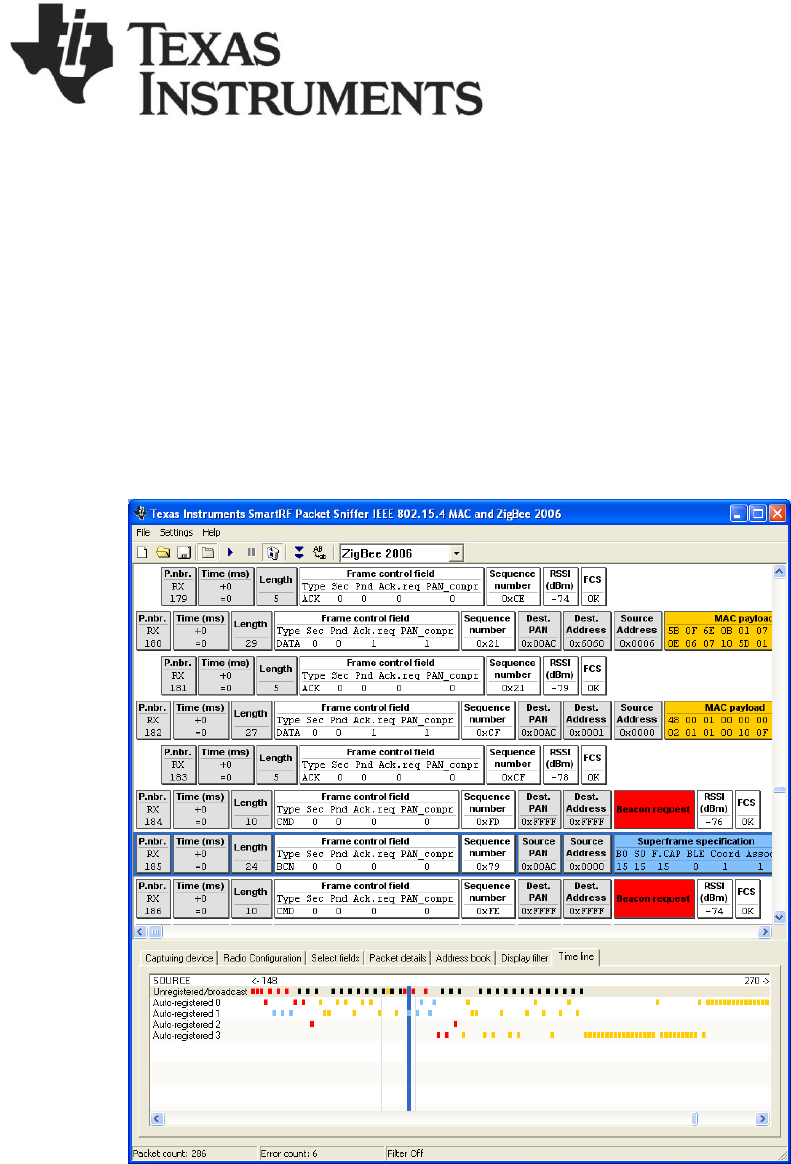Screen dimensions: 791x1164
Task: Select highlighted packet number 185 cell
Action: point(153,854)
